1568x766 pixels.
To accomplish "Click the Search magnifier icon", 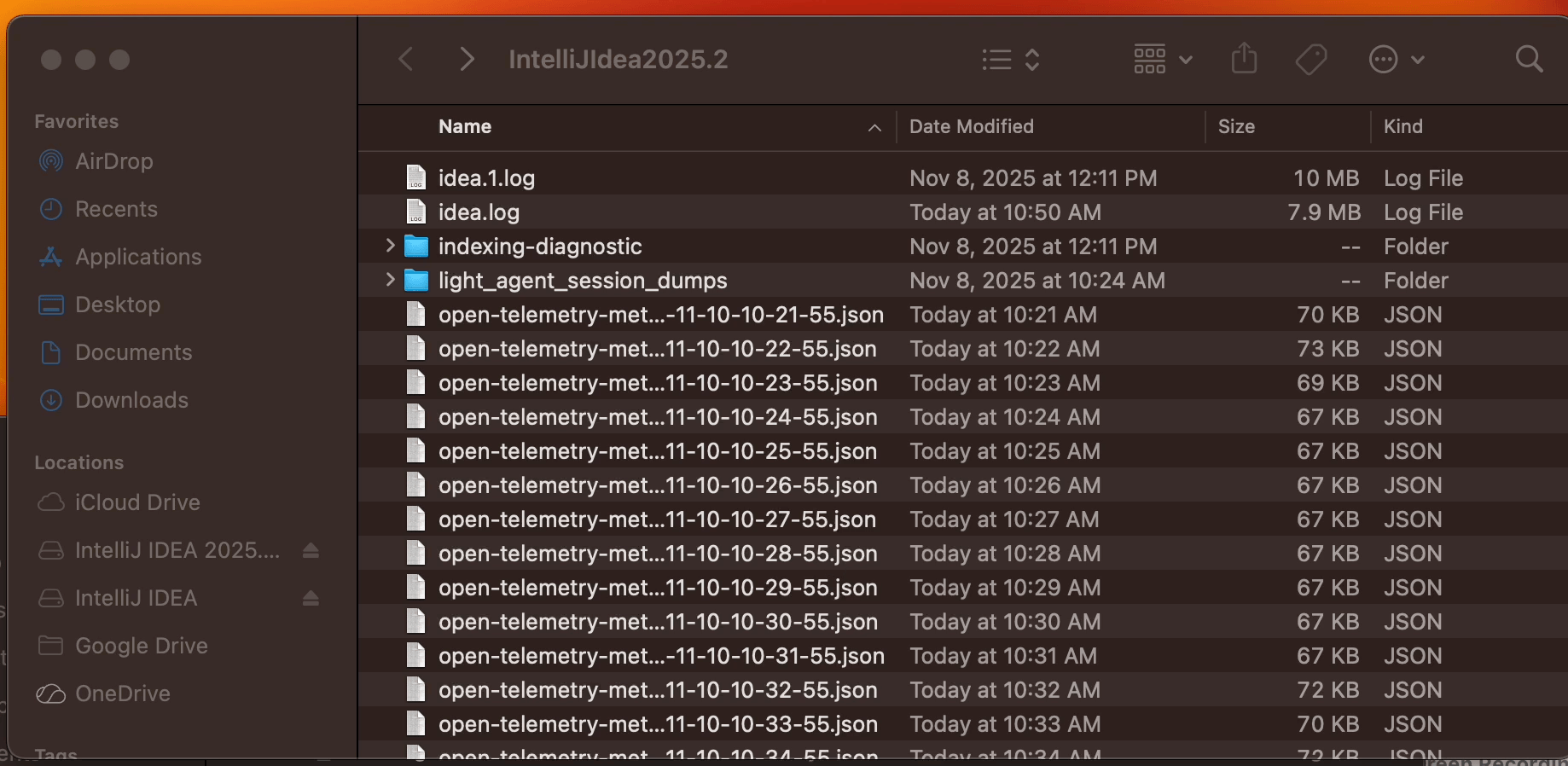I will click(1529, 60).
